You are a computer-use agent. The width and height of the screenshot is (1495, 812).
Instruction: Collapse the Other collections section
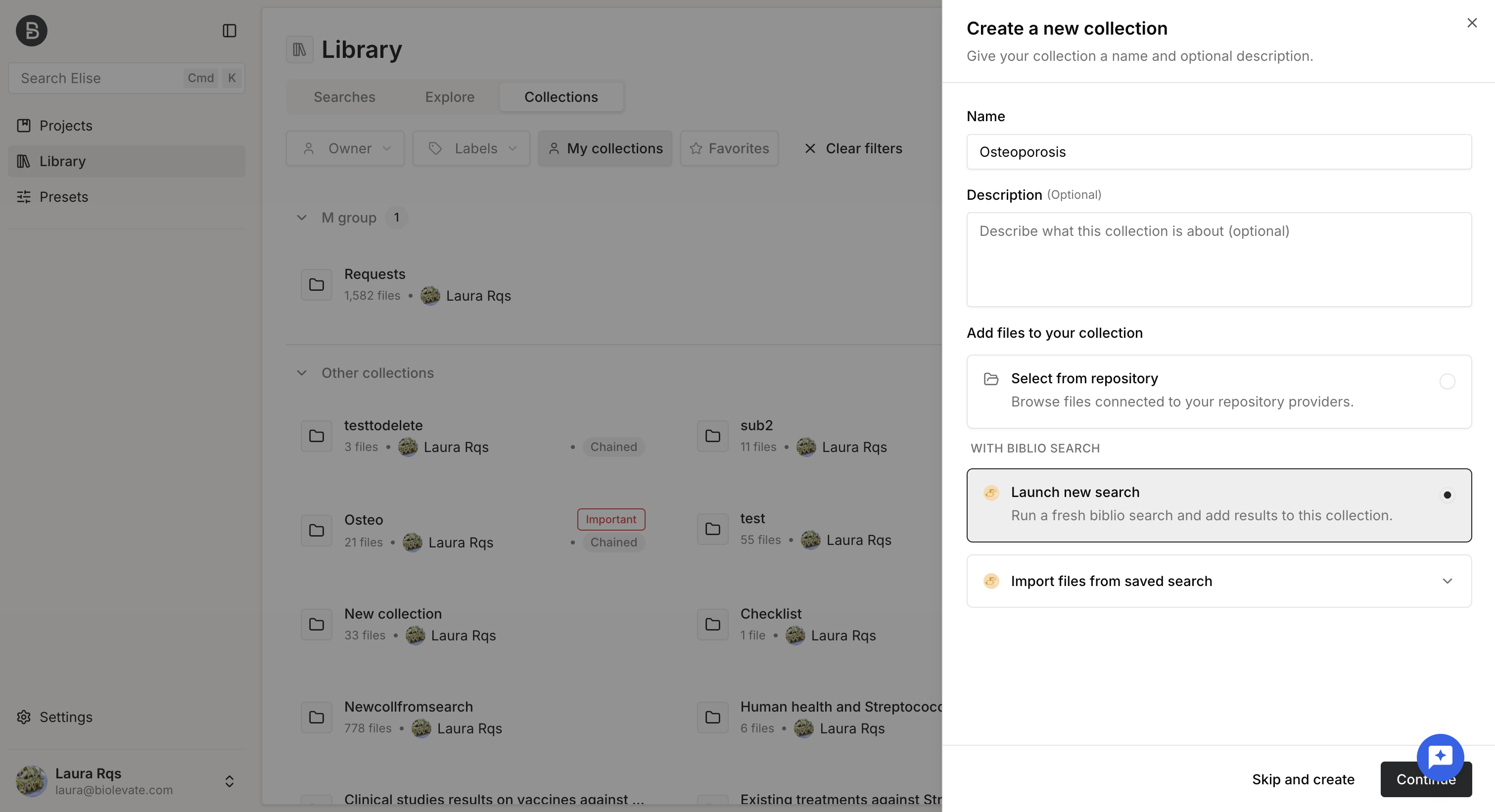[x=301, y=373]
